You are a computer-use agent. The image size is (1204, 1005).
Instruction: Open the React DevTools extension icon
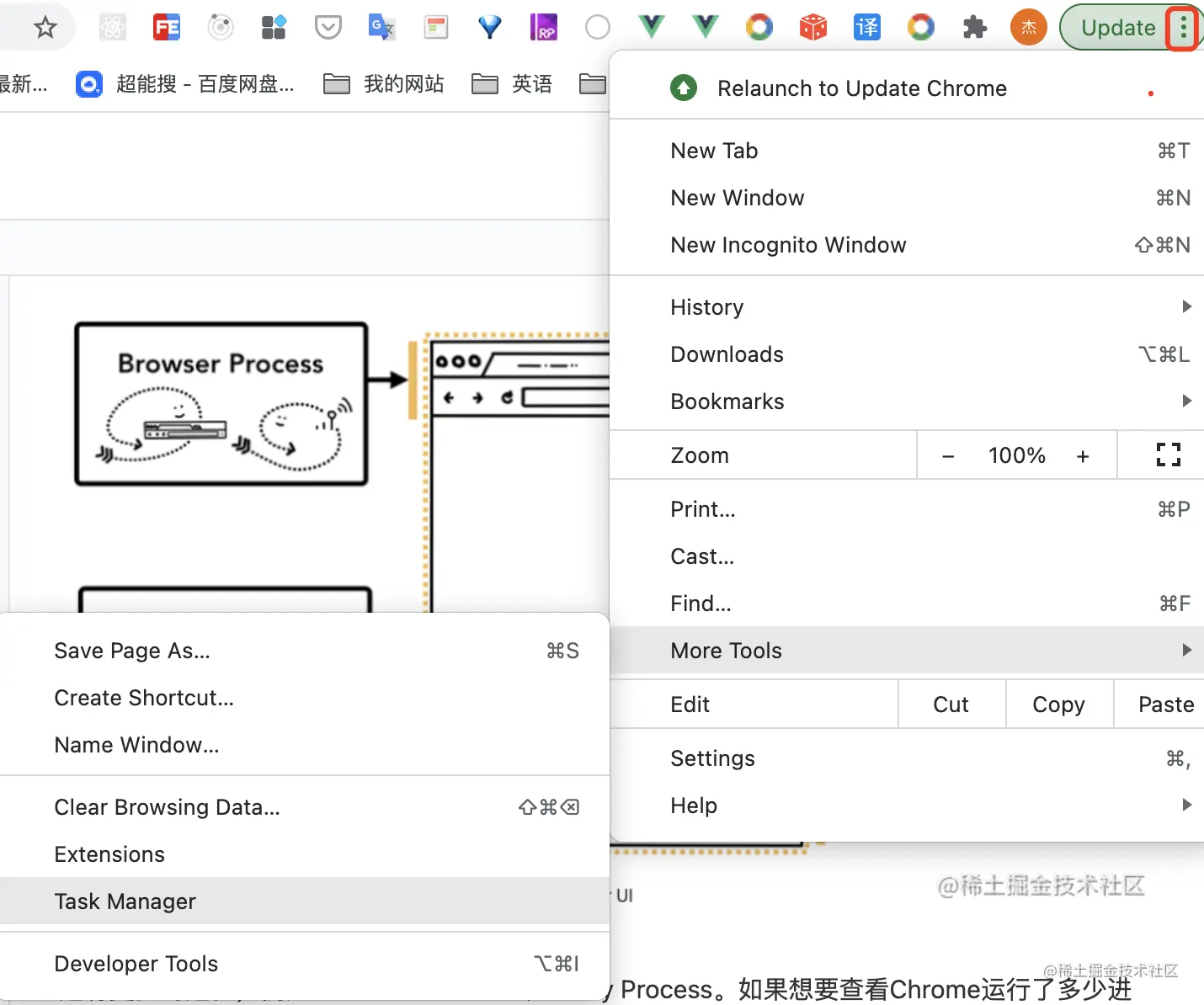[113, 28]
